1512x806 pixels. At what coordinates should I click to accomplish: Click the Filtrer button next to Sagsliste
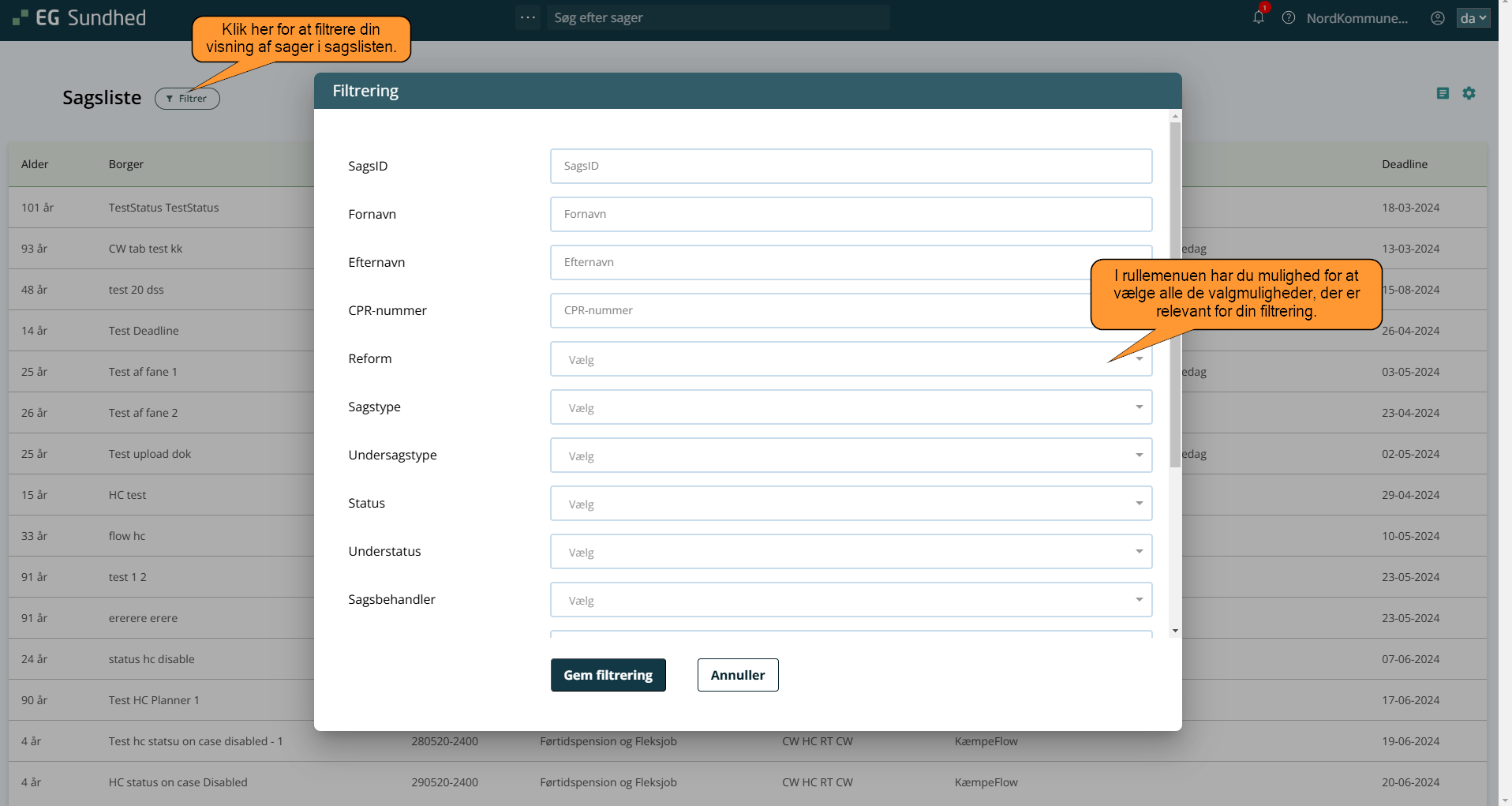187,99
